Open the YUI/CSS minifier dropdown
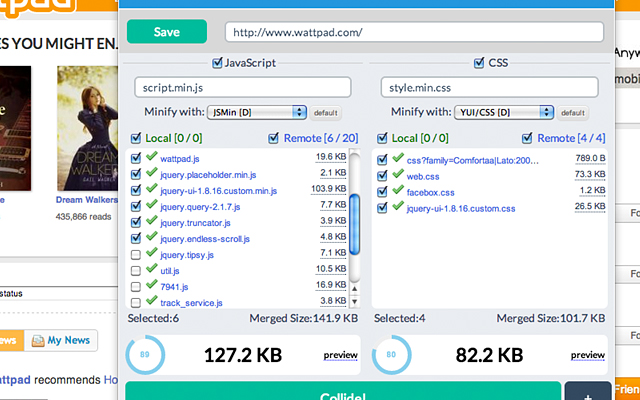Screen dimensions: 640x400 point(504,112)
